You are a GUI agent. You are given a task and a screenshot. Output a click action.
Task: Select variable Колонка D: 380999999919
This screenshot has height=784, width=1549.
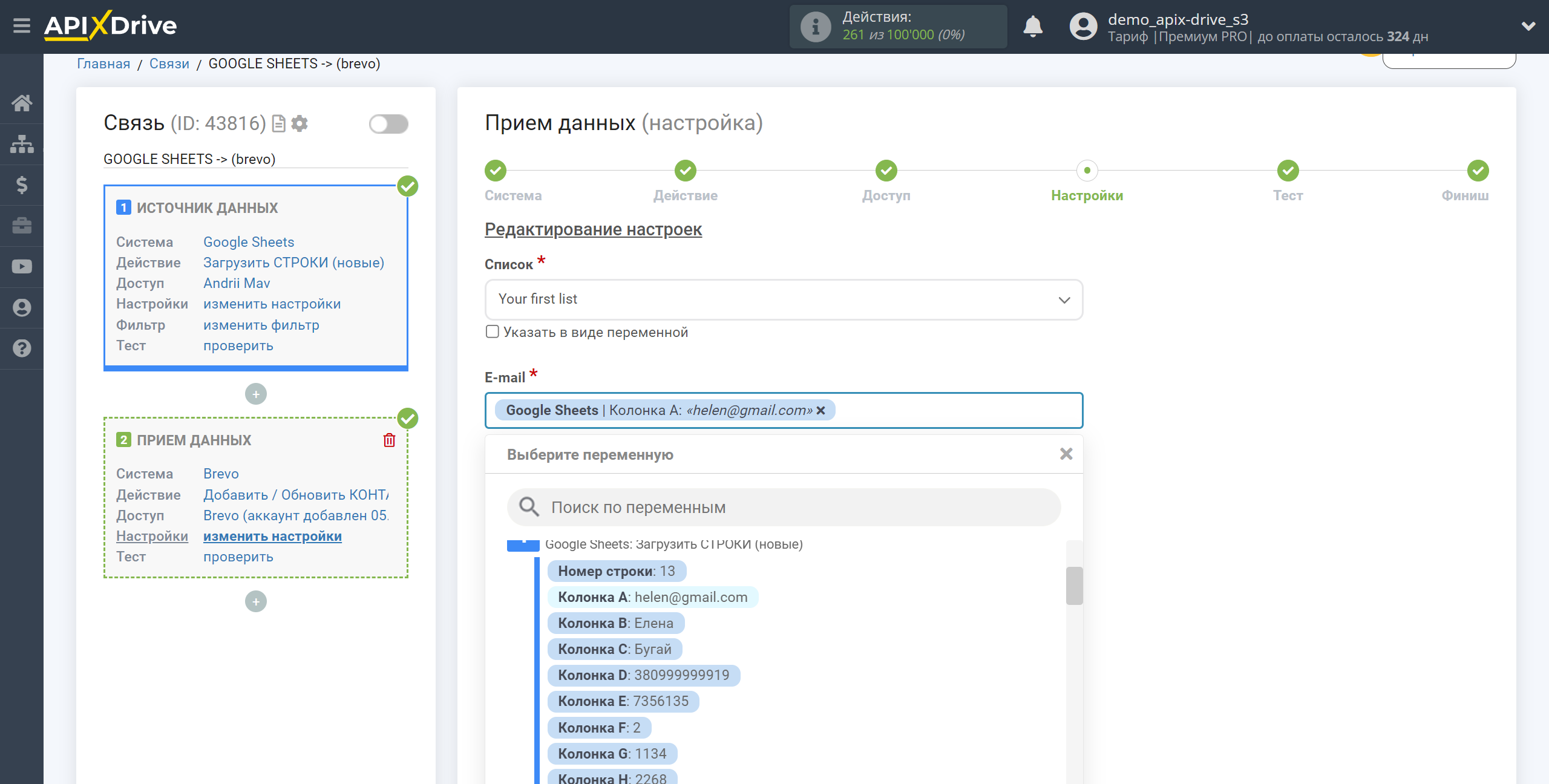coord(644,675)
